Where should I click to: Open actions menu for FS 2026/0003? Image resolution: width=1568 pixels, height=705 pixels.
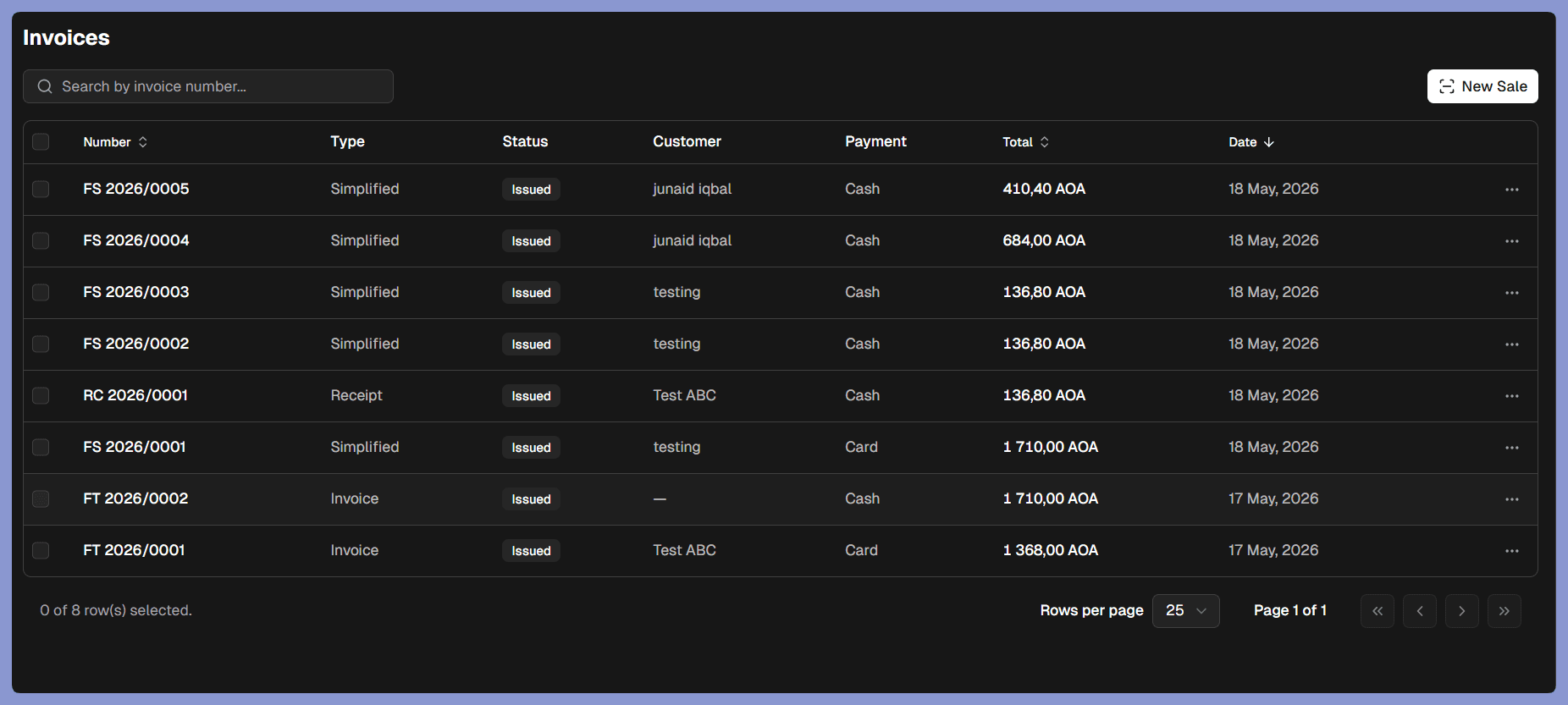point(1511,293)
